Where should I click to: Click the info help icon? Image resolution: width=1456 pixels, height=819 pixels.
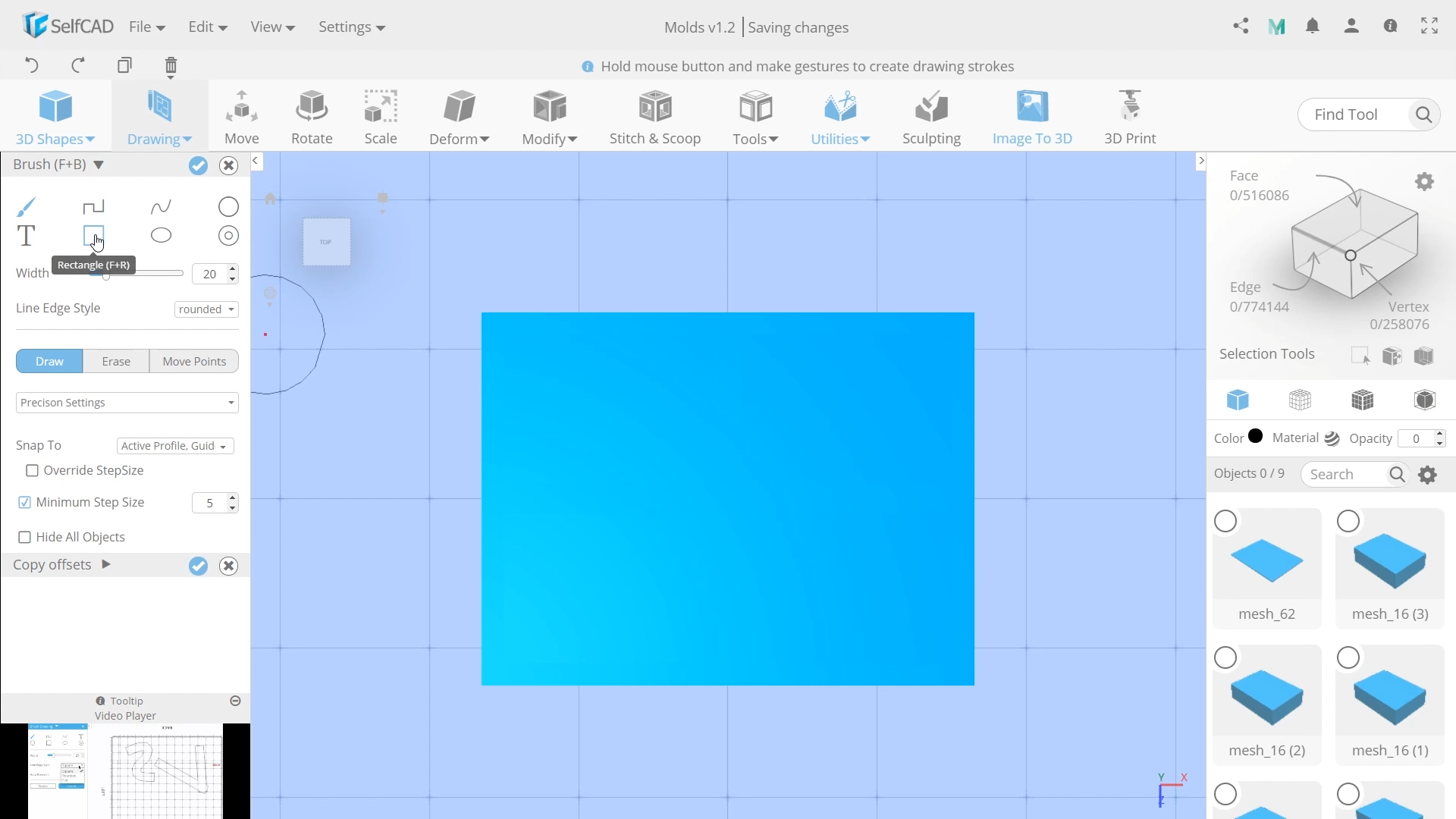tap(1390, 27)
